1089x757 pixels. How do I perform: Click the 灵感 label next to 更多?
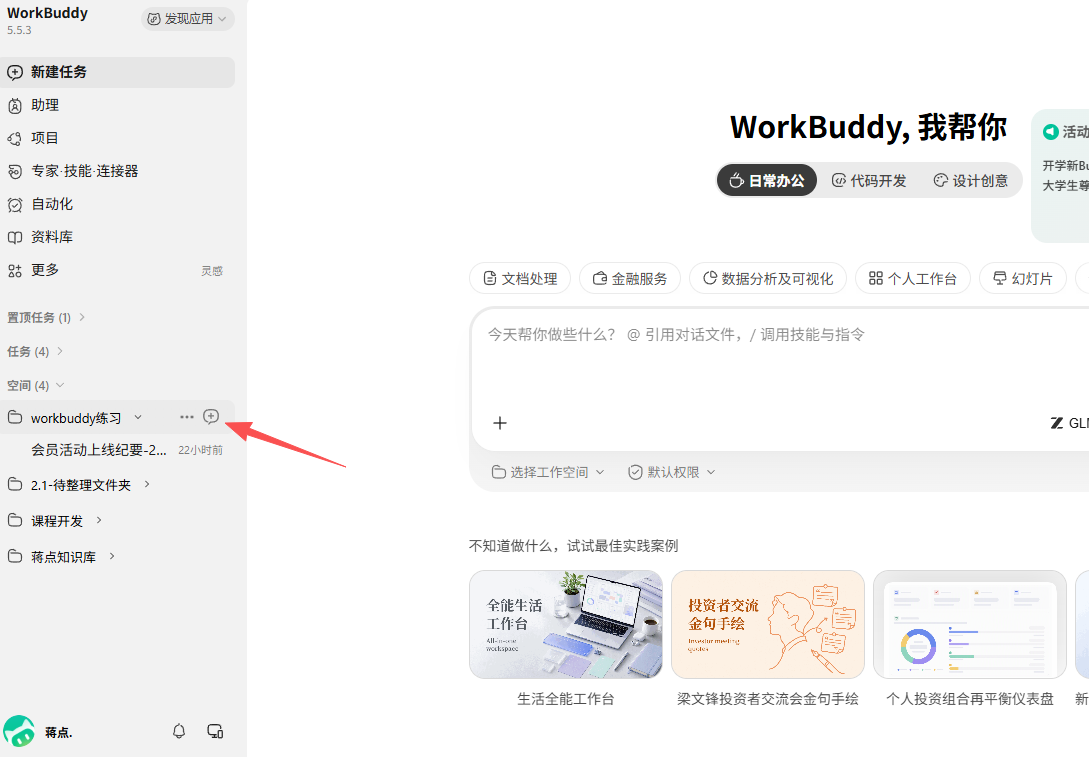point(212,271)
